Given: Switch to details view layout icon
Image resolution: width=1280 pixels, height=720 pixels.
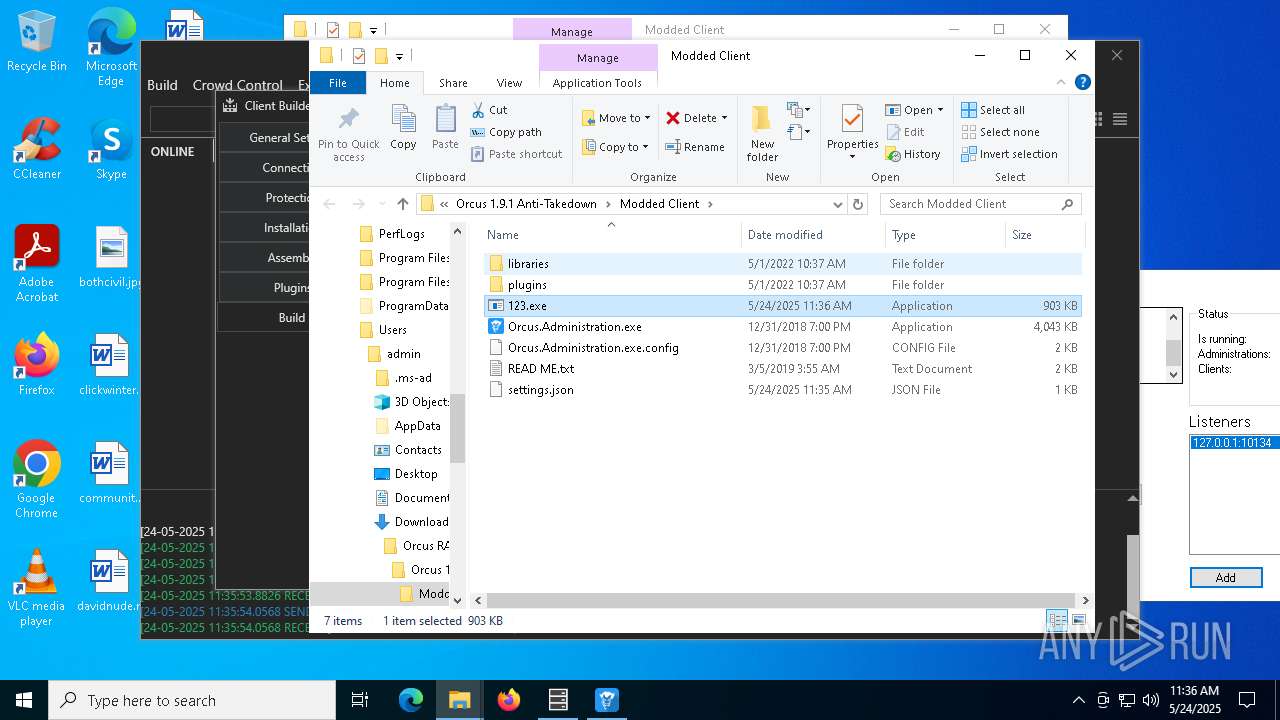Looking at the screenshot, I should [1056, 620].
